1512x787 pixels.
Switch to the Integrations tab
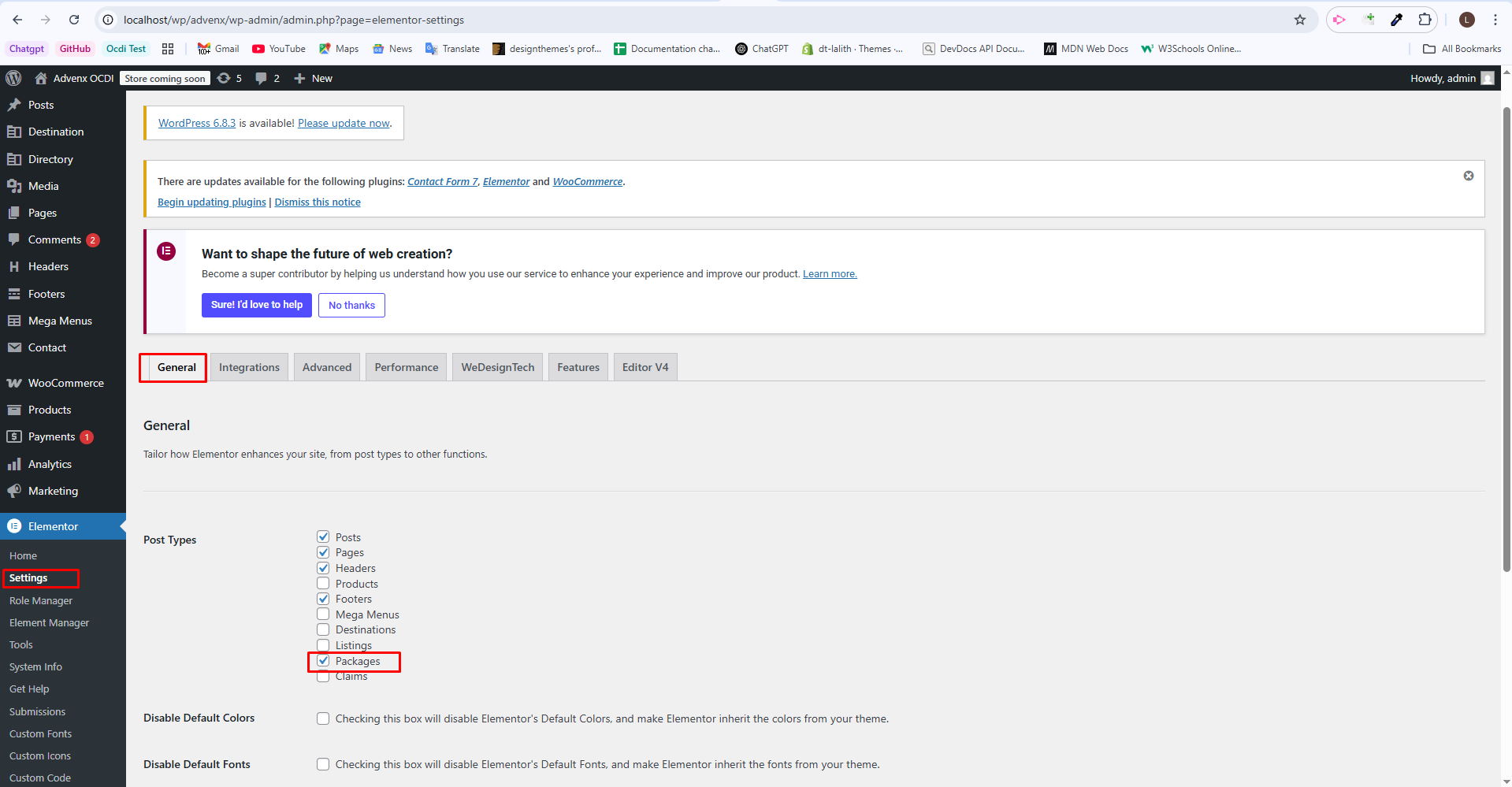[x=249, y=367]
